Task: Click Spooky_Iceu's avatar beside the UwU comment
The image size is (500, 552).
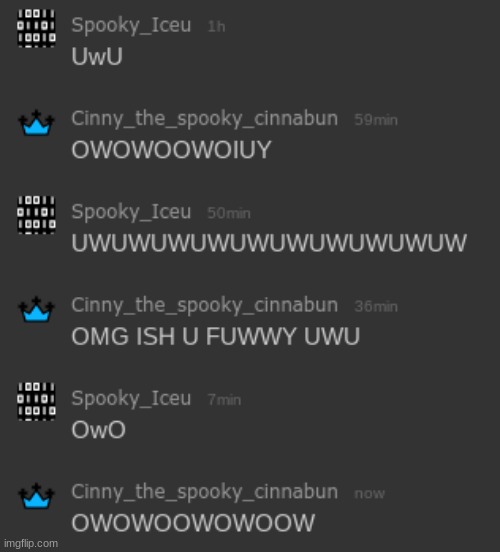Action: pyautogui.click(x=37, y=29)
